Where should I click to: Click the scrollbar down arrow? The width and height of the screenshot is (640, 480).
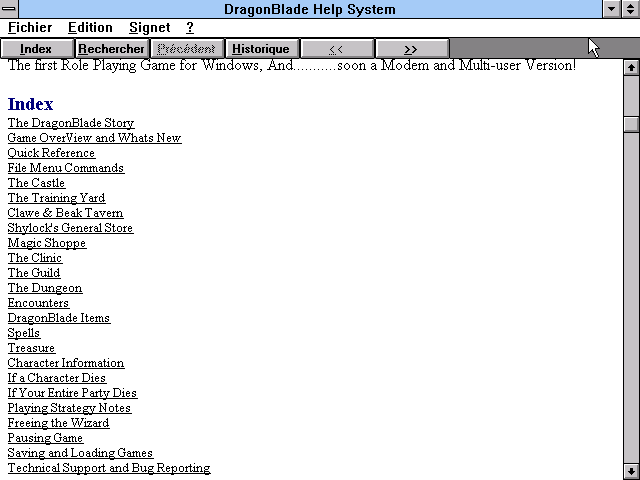(x=631, y=471)
